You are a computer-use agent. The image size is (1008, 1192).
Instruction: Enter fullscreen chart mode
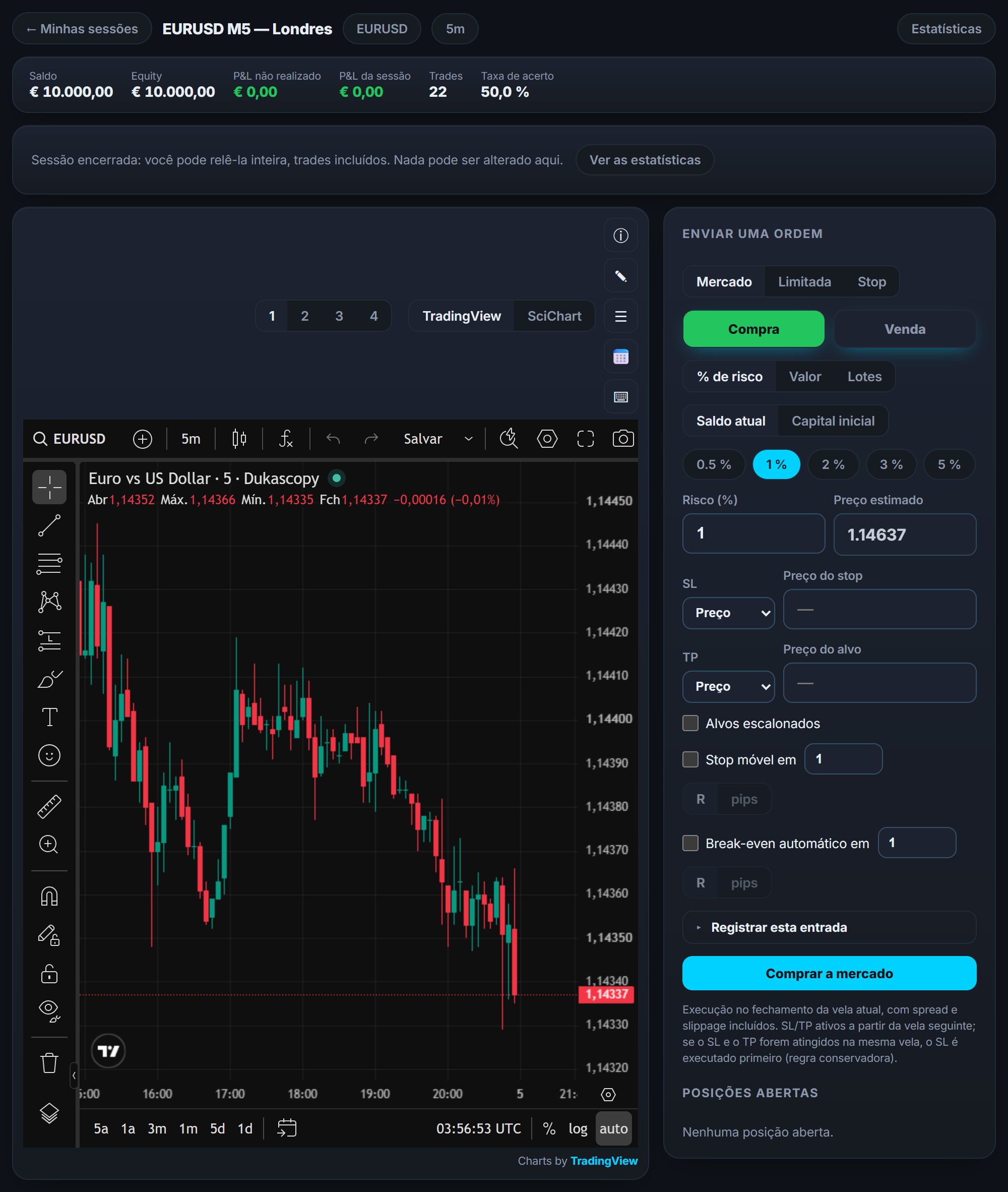coord(585,439)
